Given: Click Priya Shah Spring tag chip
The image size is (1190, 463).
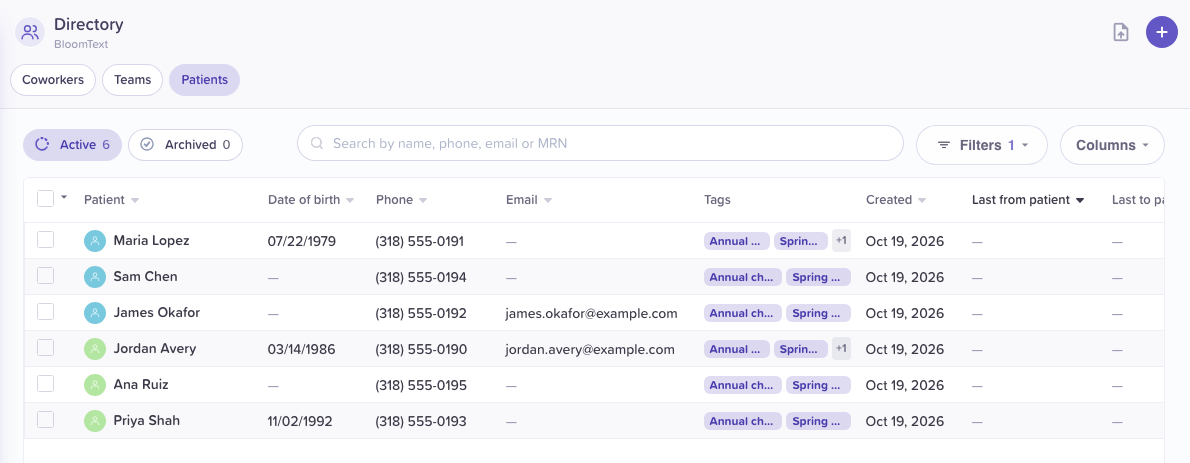Looking at the screenshot, I should 818,420.
